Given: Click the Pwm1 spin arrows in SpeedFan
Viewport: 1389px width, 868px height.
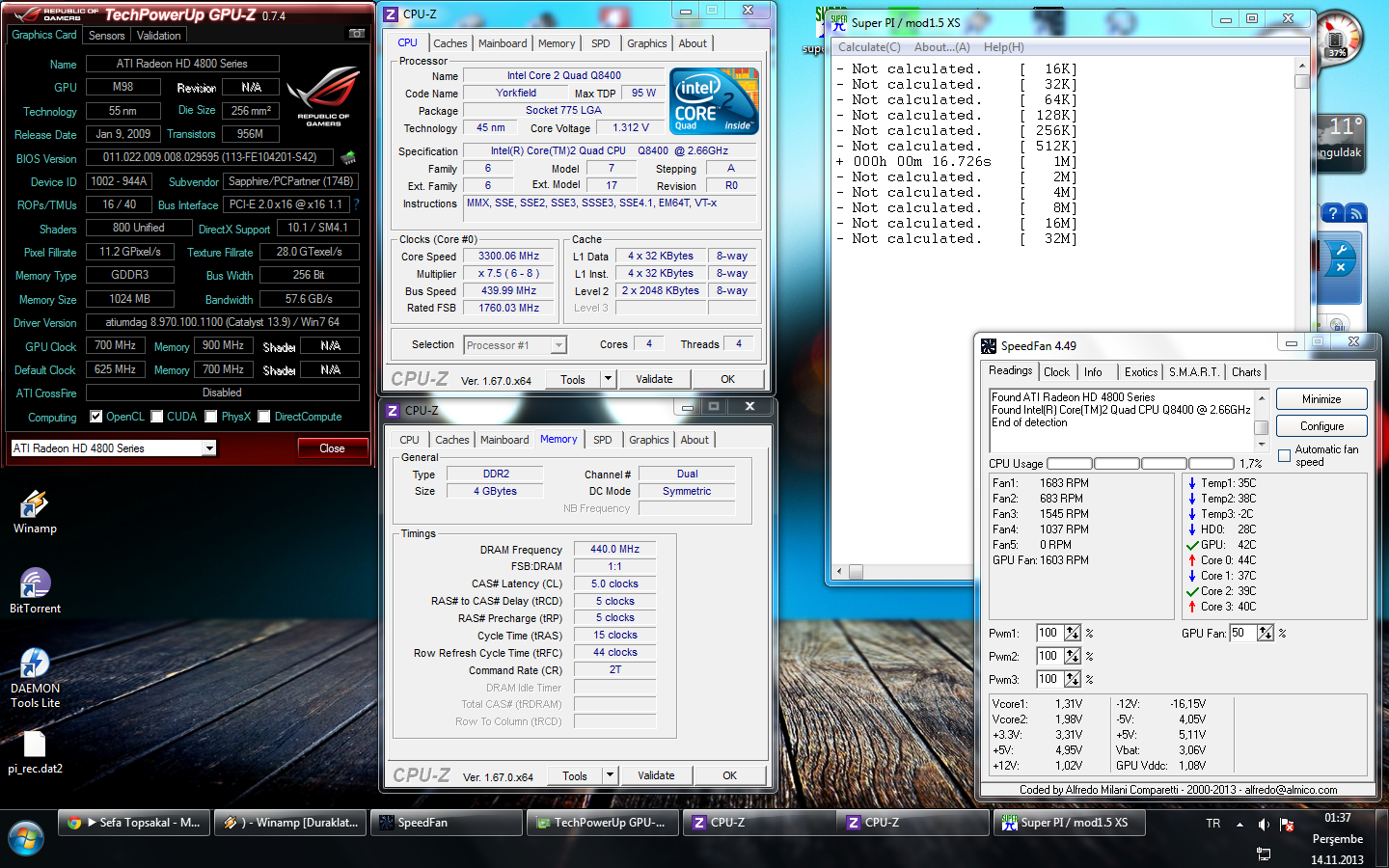Looking at the screenshot, I should click(1073, 633).
